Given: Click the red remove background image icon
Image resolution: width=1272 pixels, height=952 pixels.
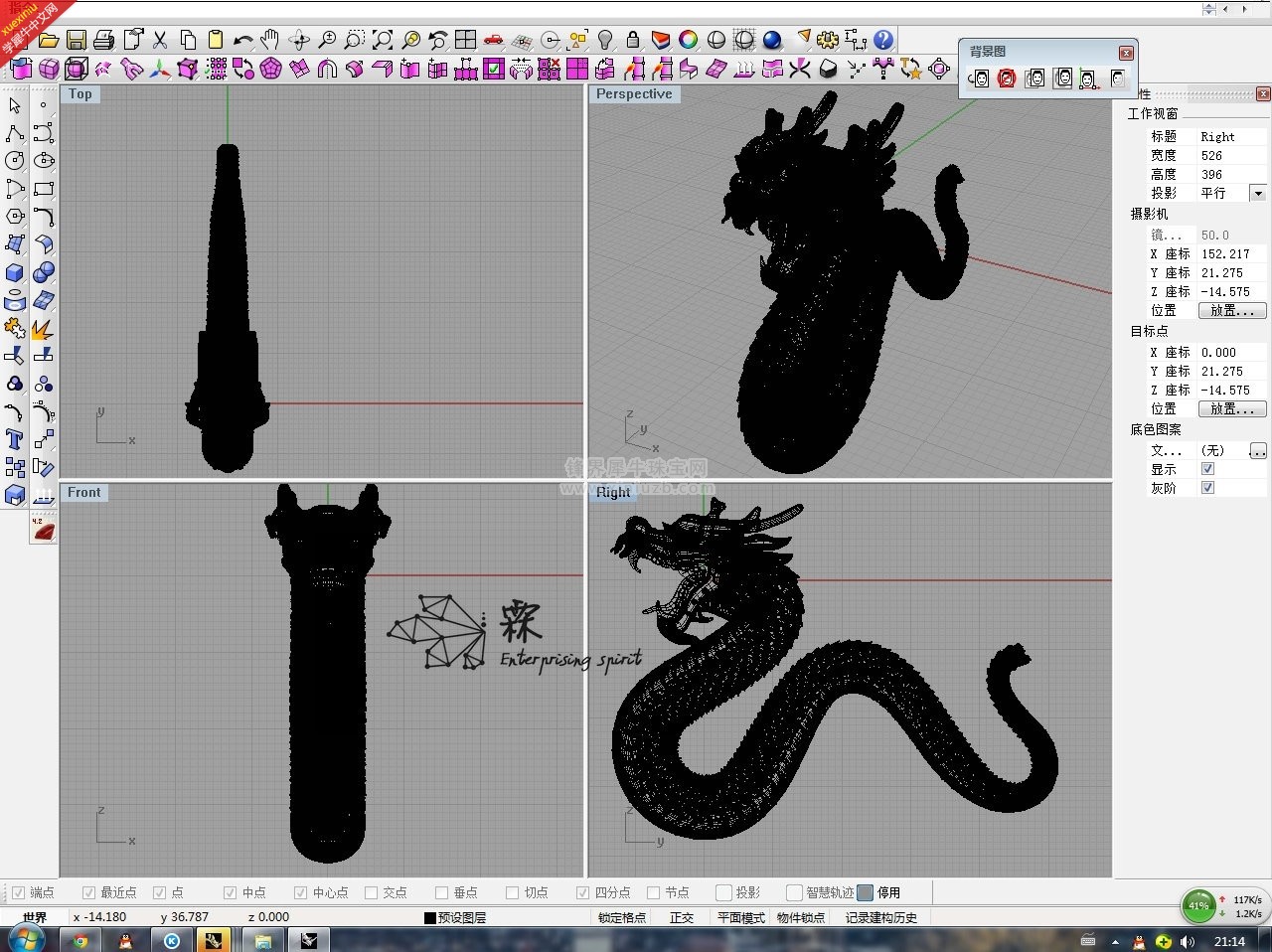Looking at the screenshot, I should click(x=1007, y=79).
